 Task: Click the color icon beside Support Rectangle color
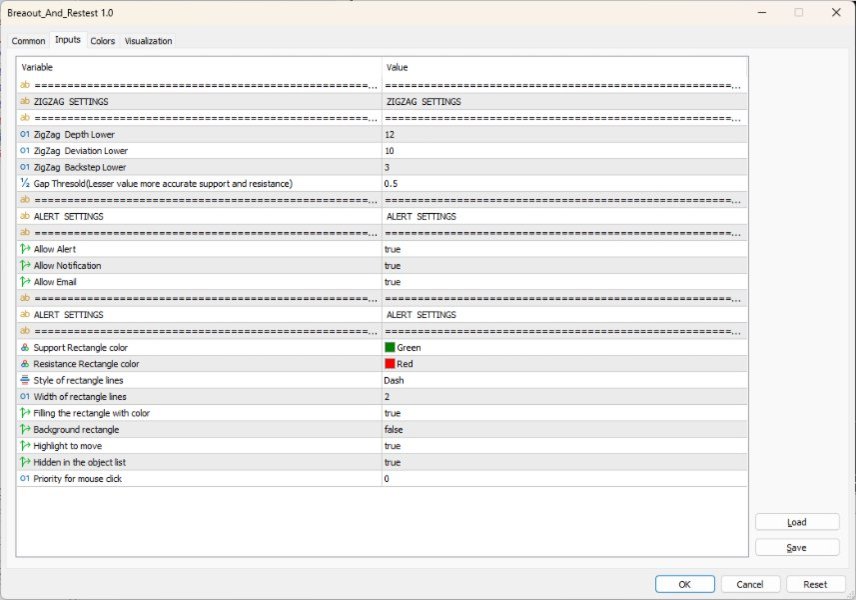[25, 347]
